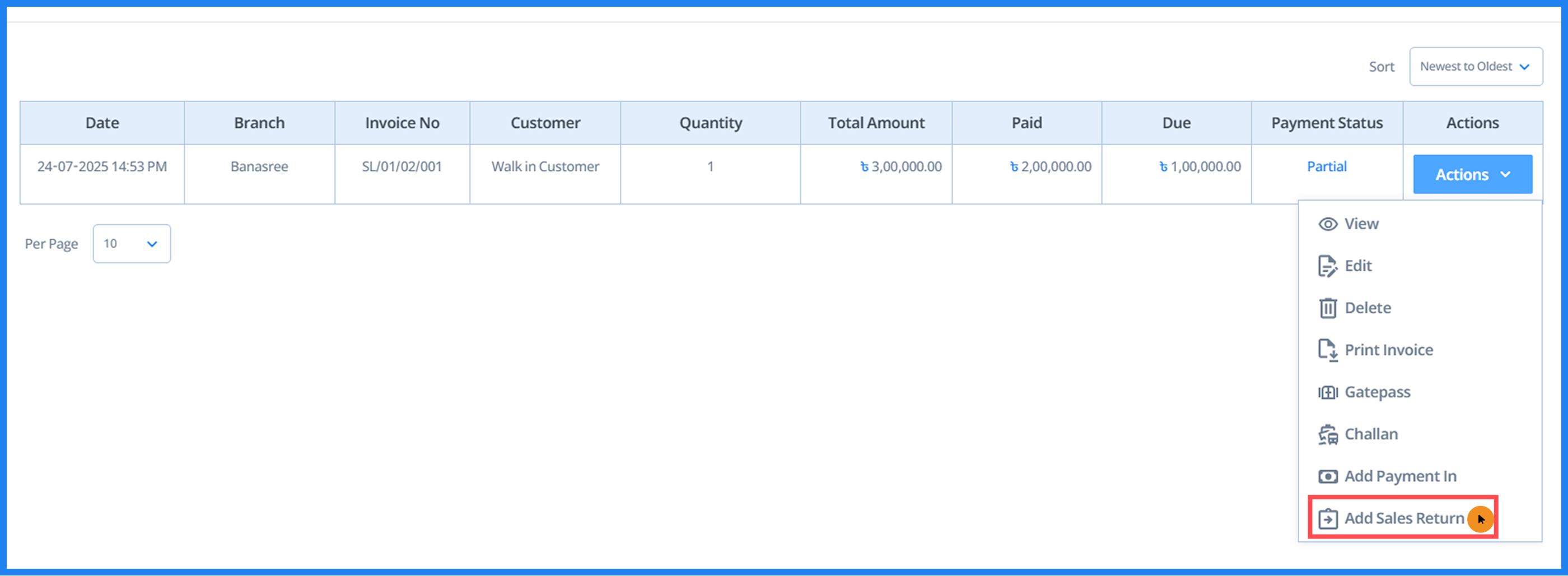Click the Add Payment In cash icon

1328,476
